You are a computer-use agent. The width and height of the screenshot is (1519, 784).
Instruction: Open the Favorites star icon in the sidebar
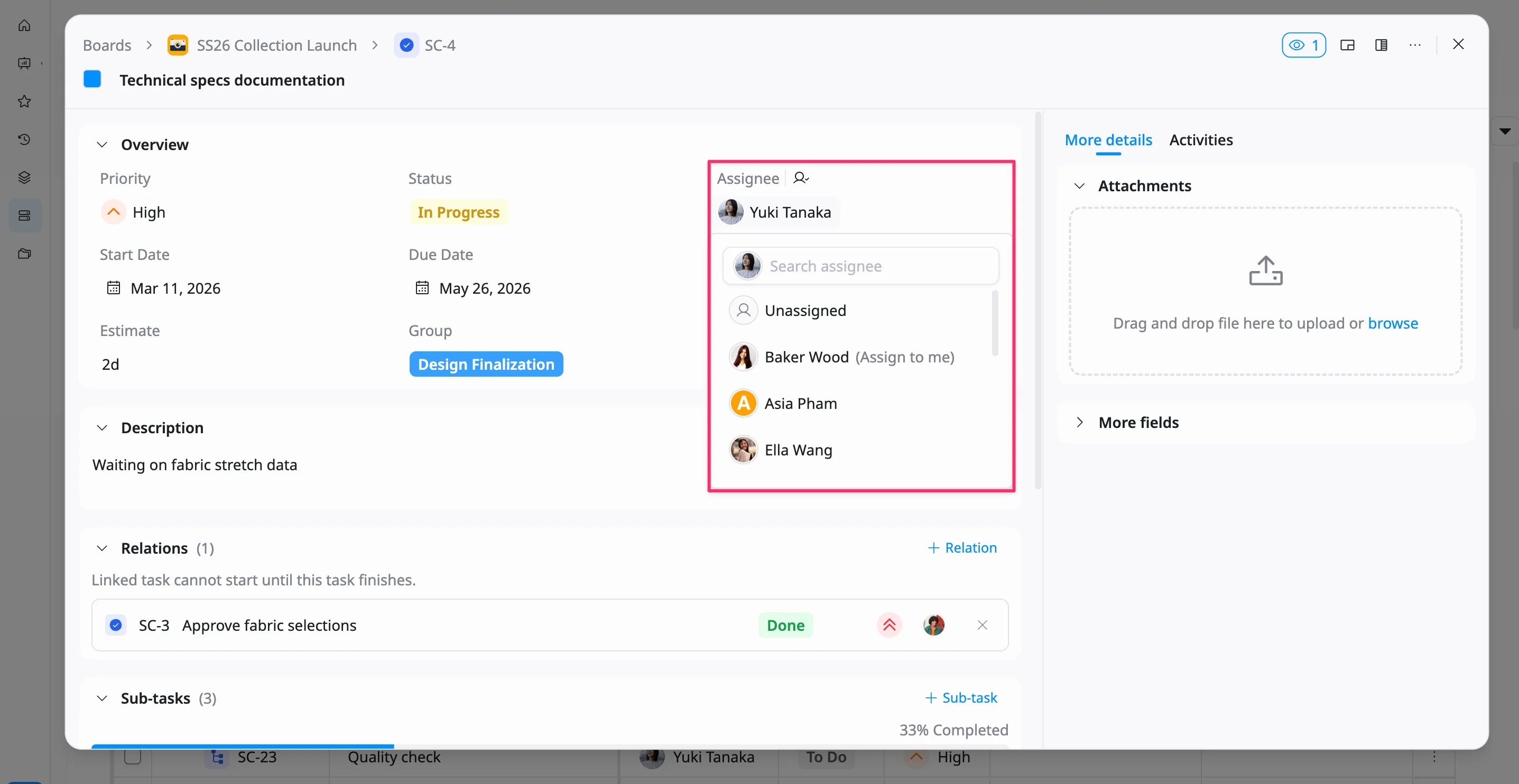coord(24,101)
